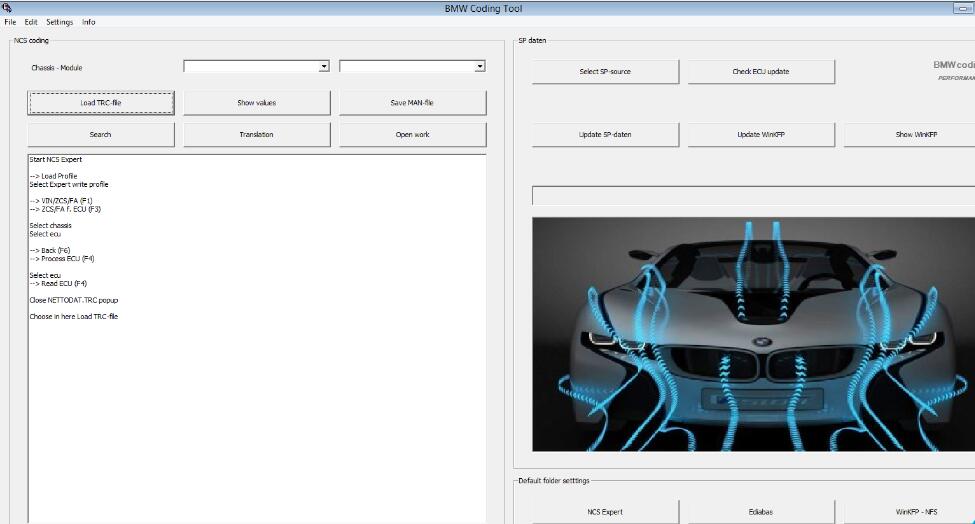Image resolution: width=975 pixels, height=524 pixels.
Task: Click the Load TRC-file button
Action: pyautogui.click(x=101, y=103)
